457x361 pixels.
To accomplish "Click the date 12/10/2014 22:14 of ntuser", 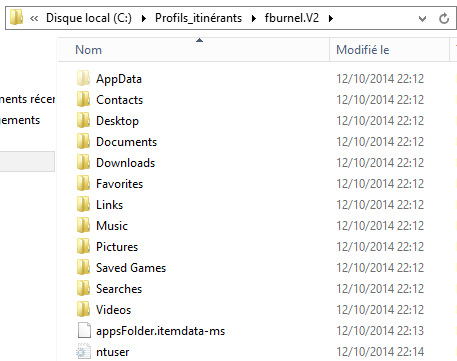I will coord(380,352).
